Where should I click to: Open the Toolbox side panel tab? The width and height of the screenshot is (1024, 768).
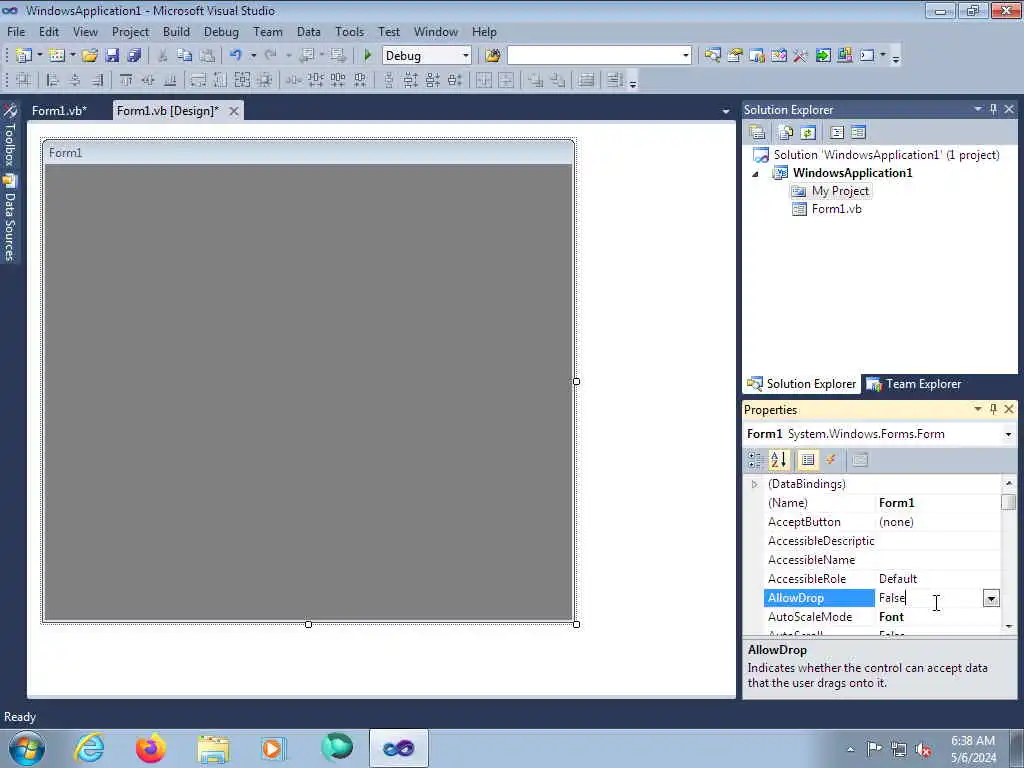click(10, 136)
